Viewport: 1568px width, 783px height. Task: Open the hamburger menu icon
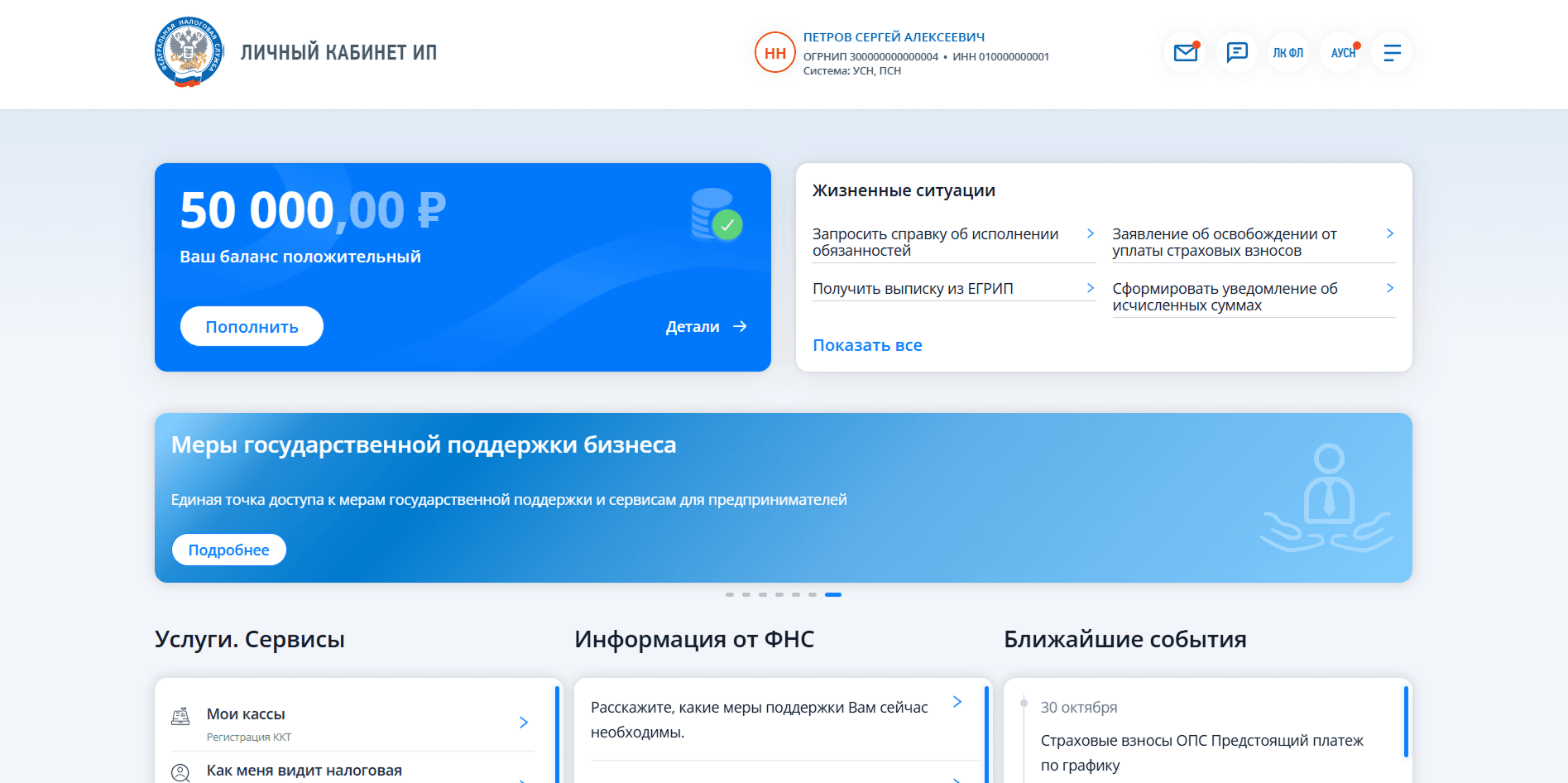(1392, 52)
